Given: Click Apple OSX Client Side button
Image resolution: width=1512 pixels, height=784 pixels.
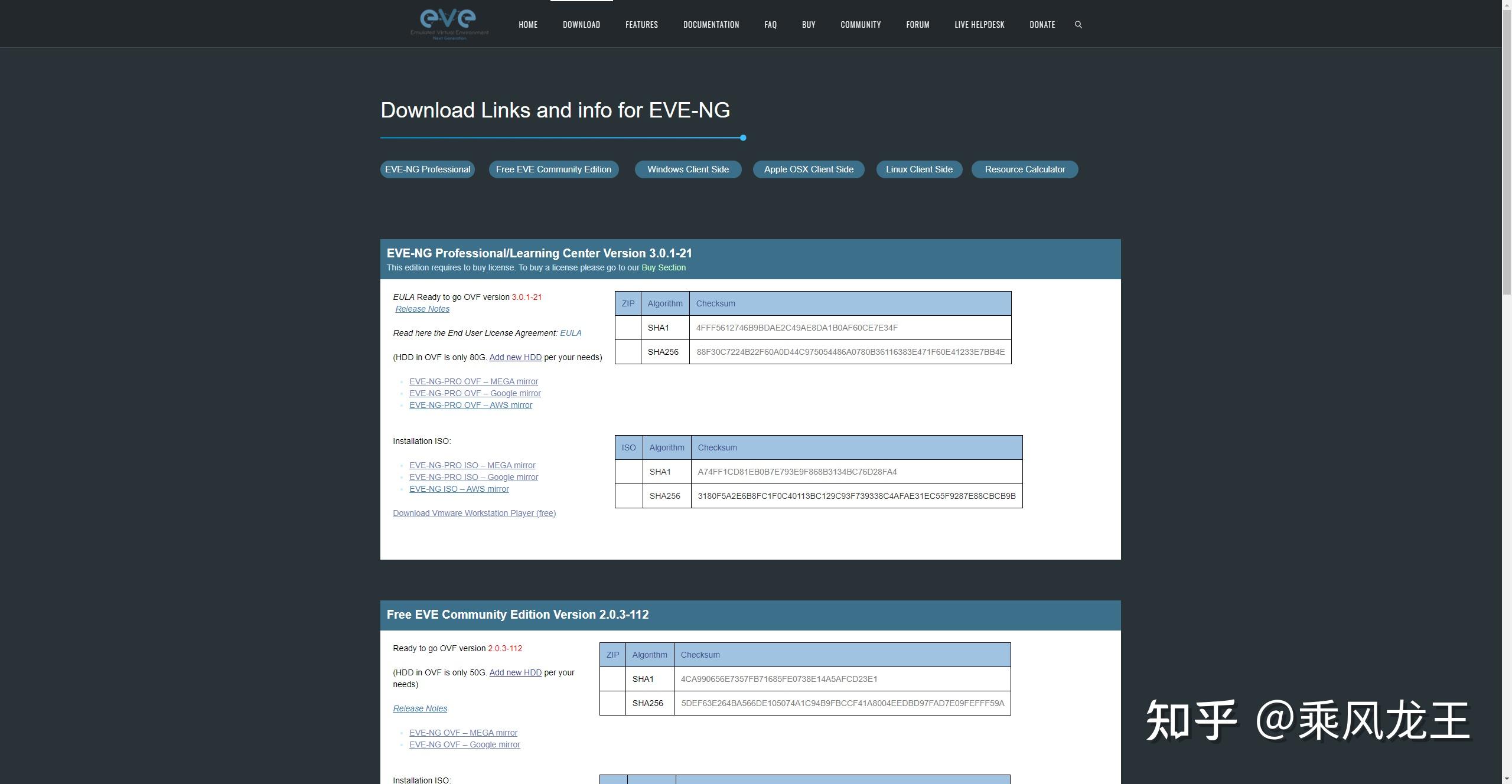Looking at the screenshot, I should [x=808, y=169].
